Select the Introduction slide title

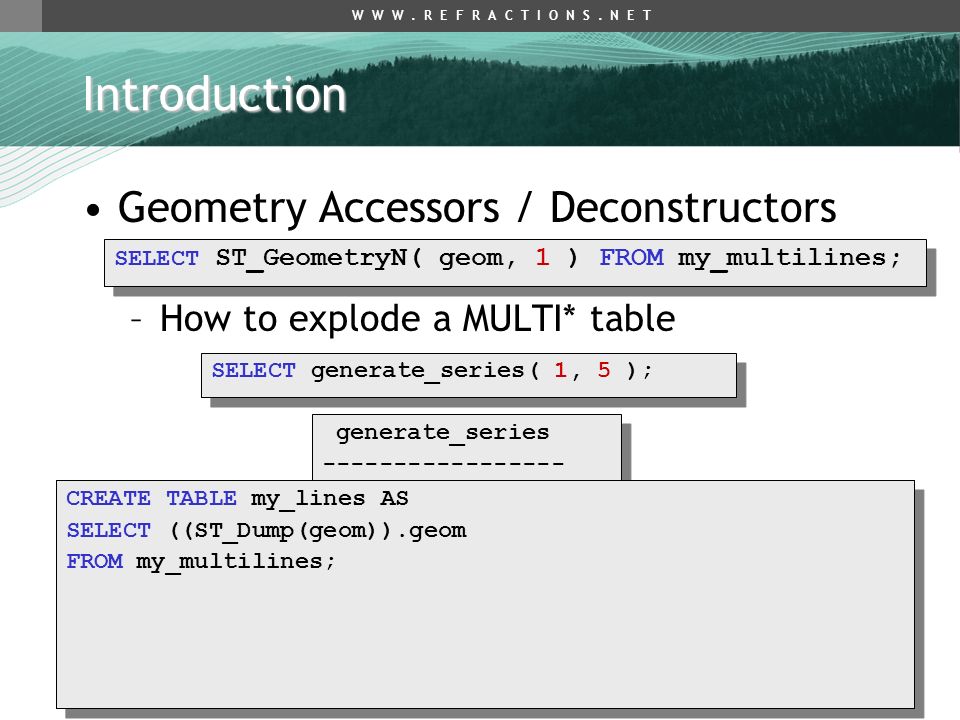[215, 94]
